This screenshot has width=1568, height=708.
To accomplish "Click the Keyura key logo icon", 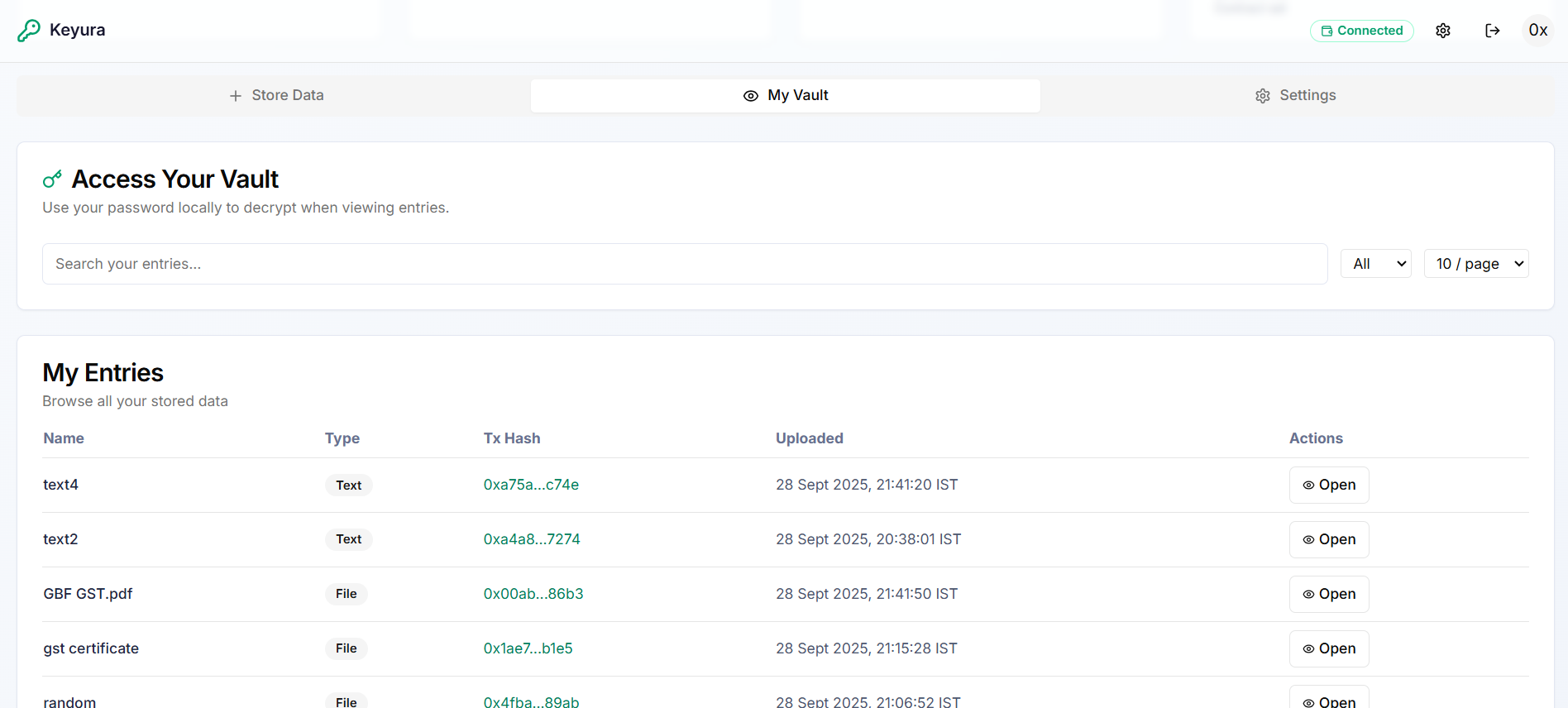I will 29,31.
